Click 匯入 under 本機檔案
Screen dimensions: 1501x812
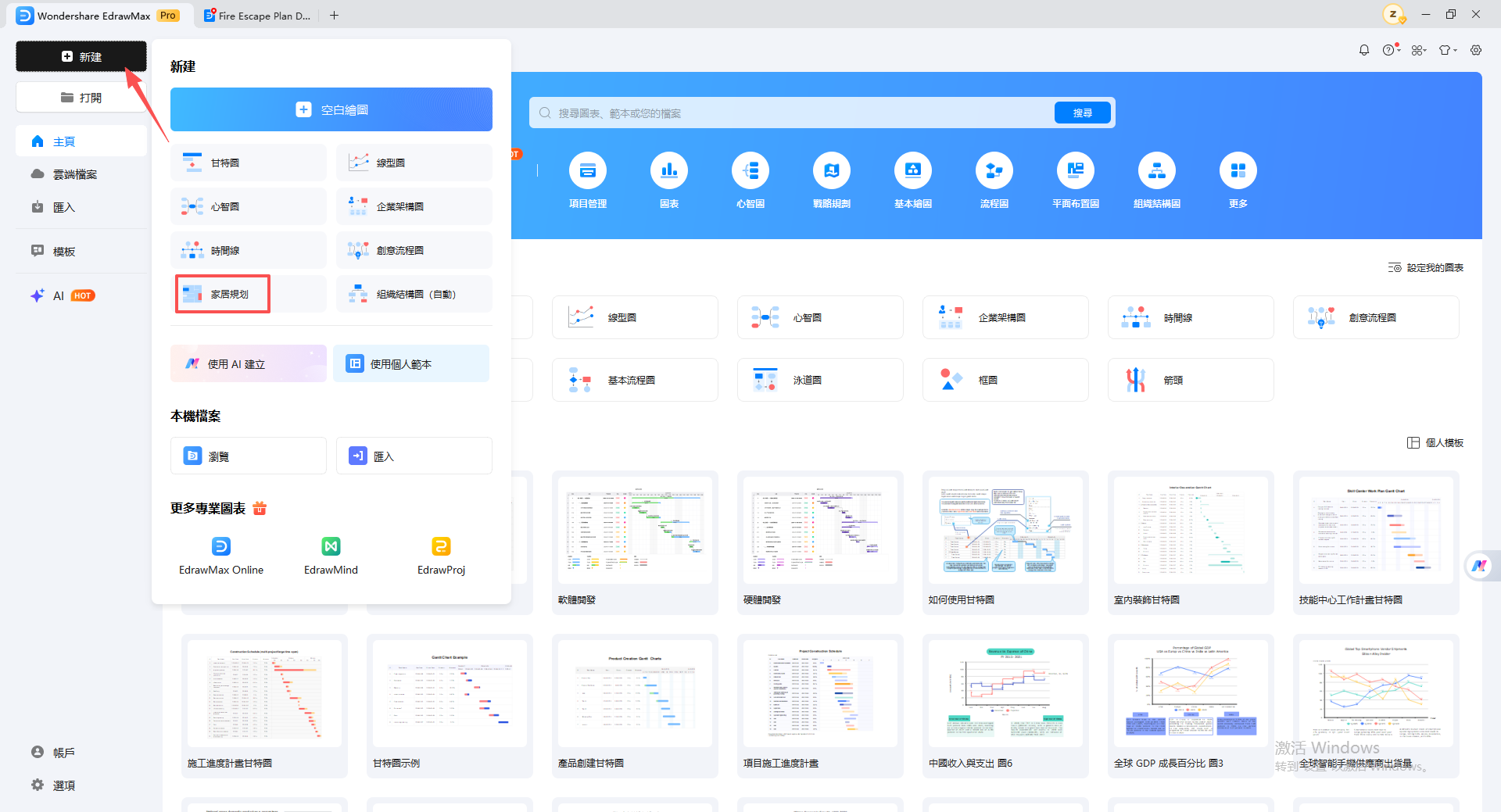(x=414, y=456)
